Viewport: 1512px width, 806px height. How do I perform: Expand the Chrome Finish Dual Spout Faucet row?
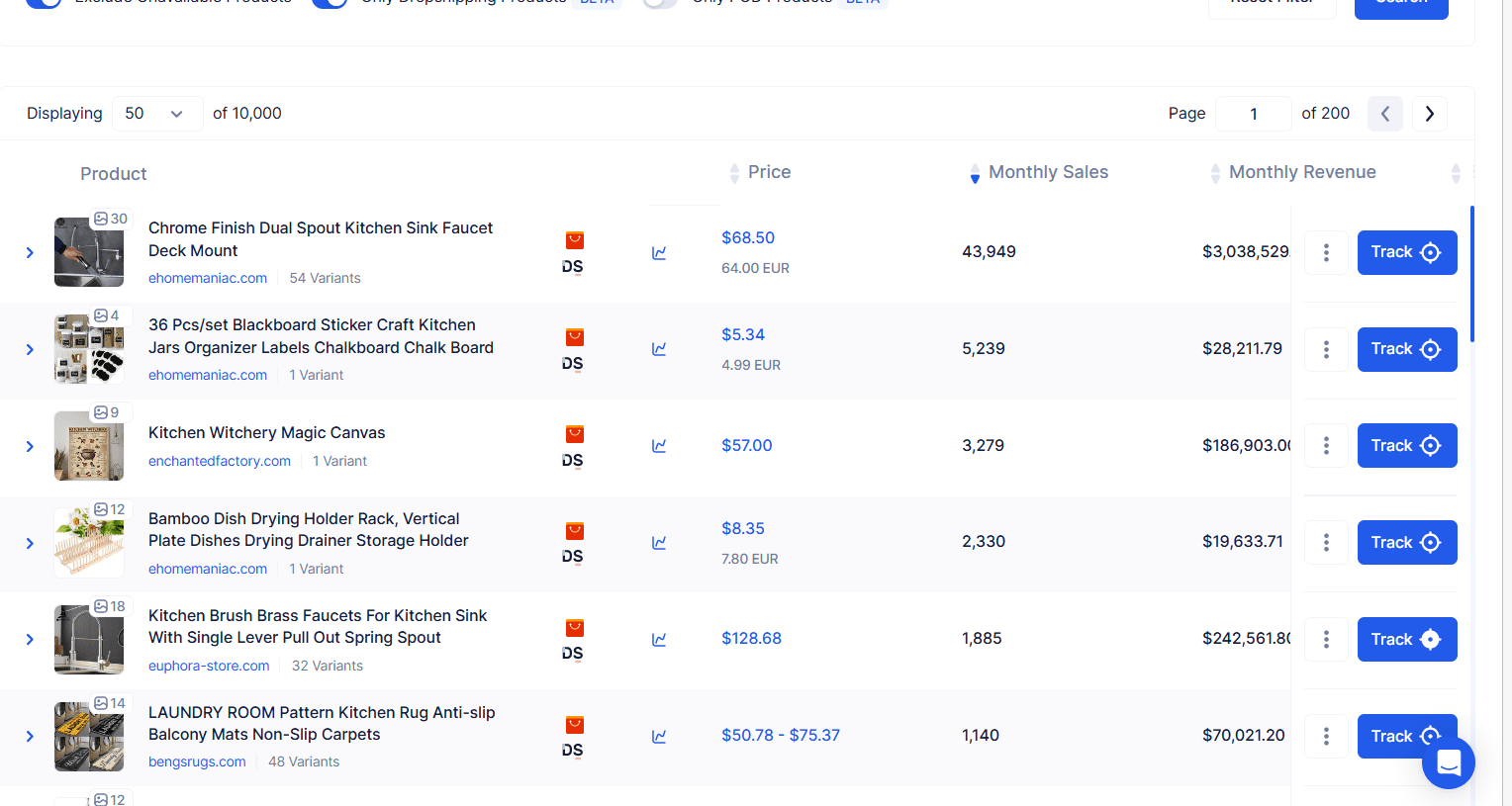pyautogui.click(x=30, y=253)
